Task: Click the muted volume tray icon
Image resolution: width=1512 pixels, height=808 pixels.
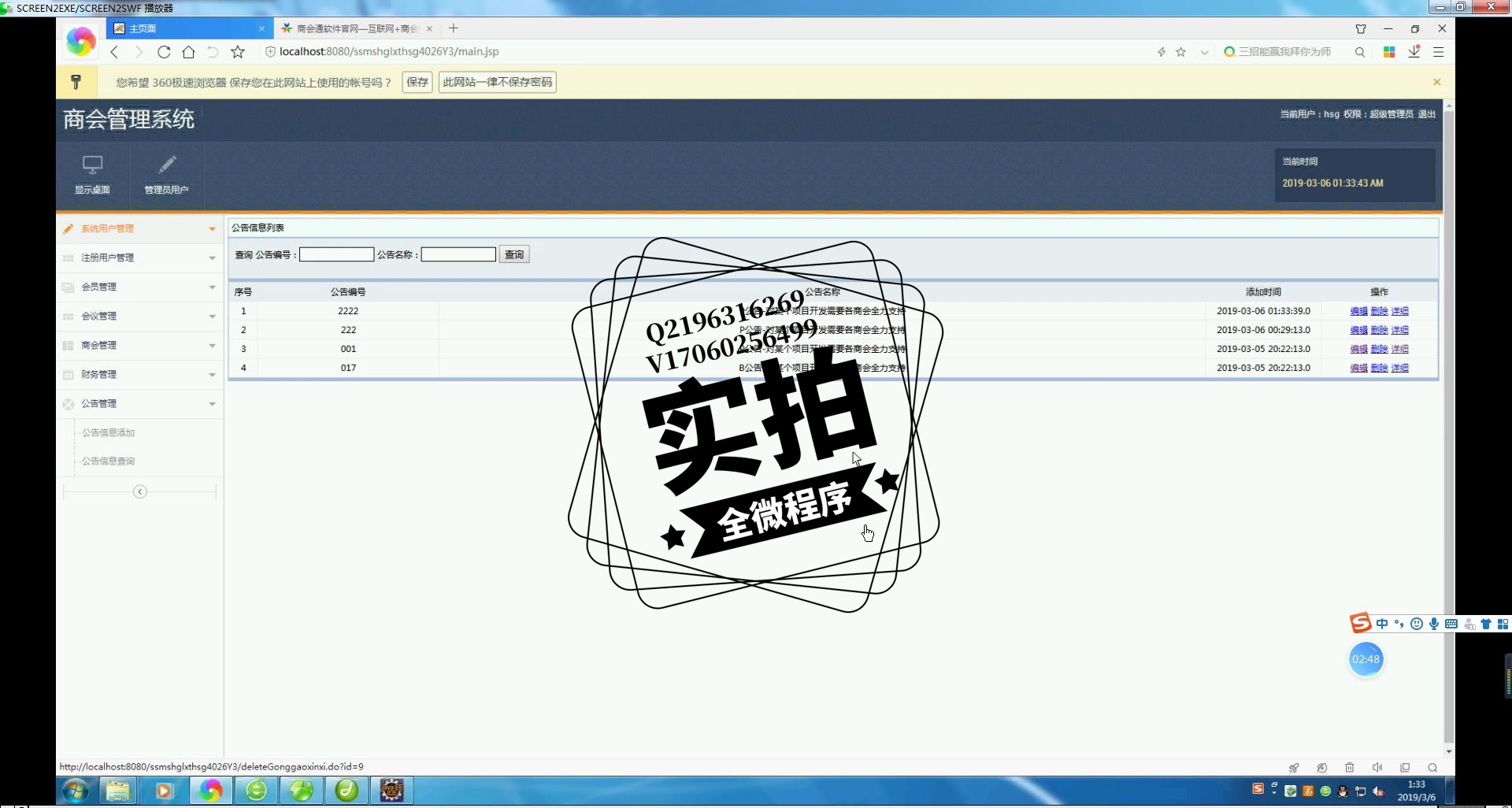Action: (x=1378, y=791)
